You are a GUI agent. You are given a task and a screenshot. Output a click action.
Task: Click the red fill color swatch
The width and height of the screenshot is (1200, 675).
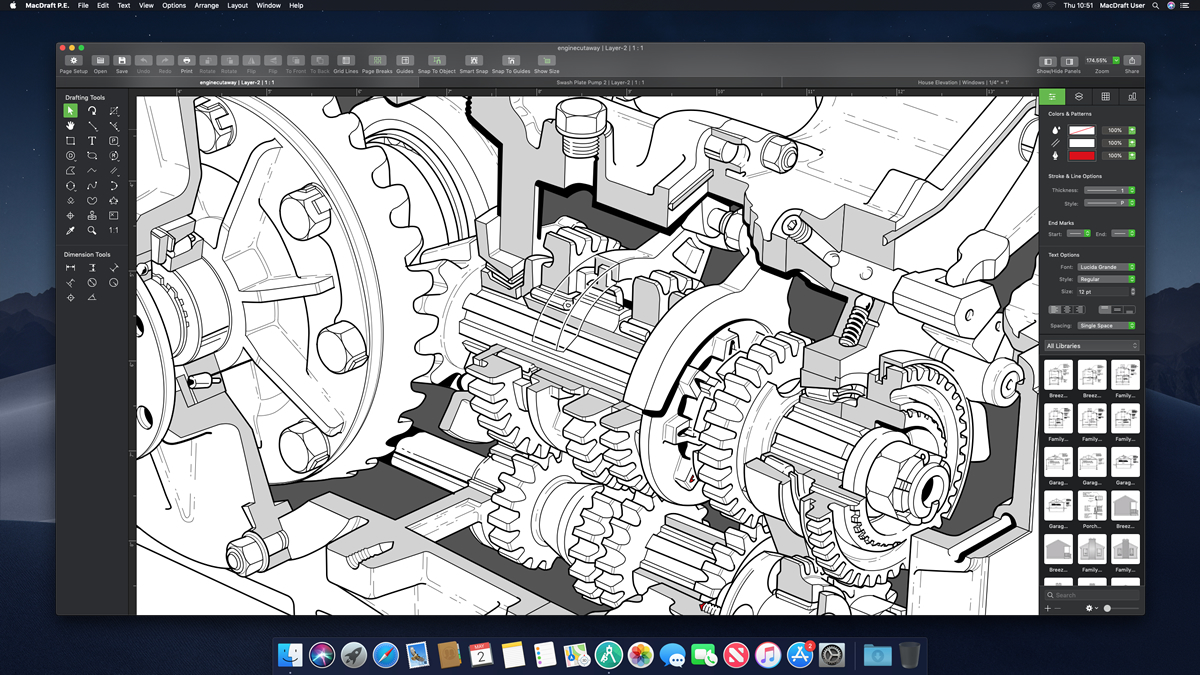tap(1082, 155)
